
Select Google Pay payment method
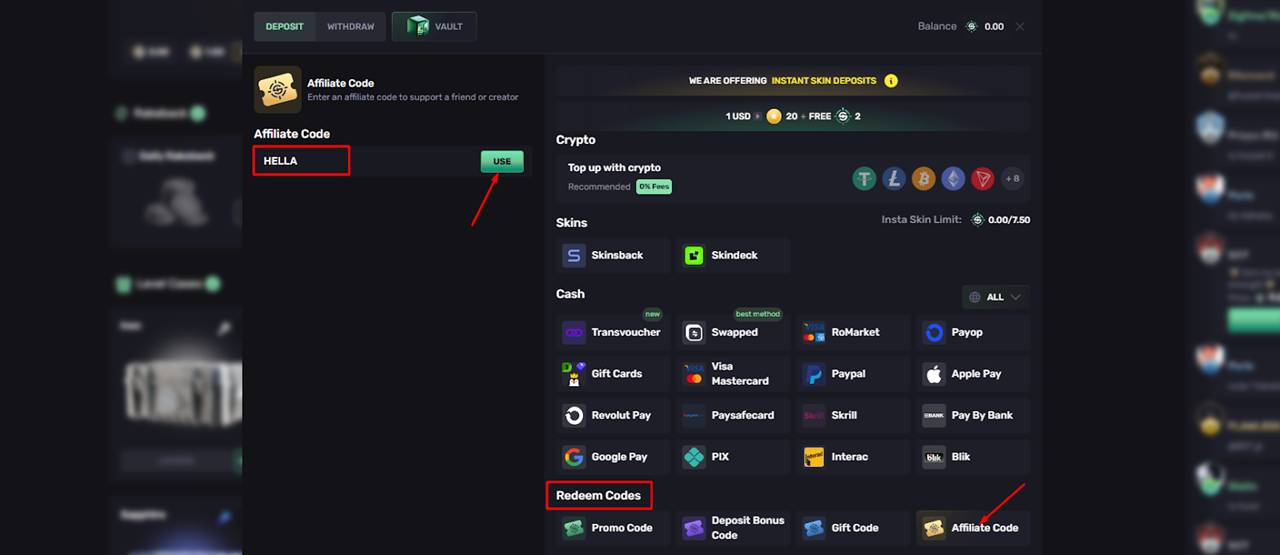[613, 457]
